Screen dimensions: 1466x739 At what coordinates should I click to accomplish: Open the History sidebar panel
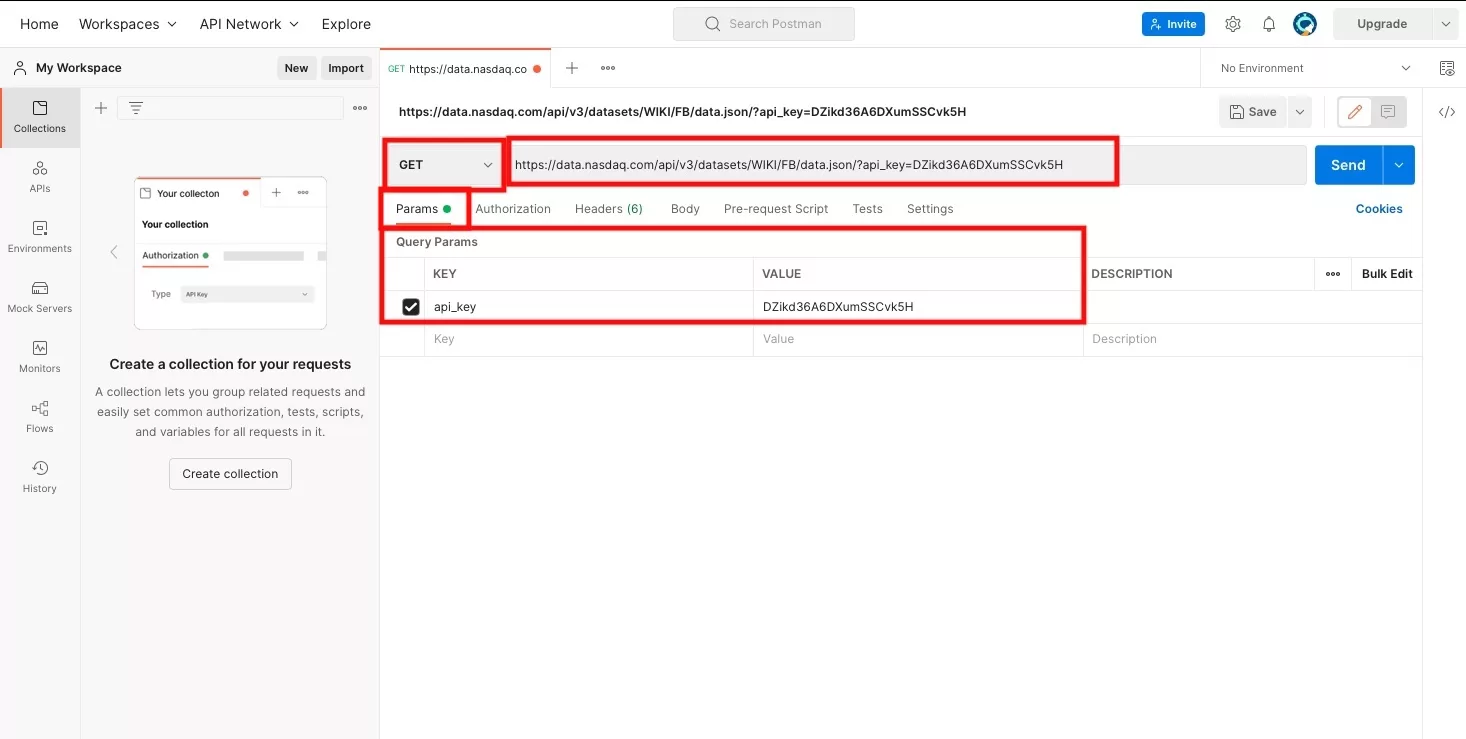[x=40, y=477]
